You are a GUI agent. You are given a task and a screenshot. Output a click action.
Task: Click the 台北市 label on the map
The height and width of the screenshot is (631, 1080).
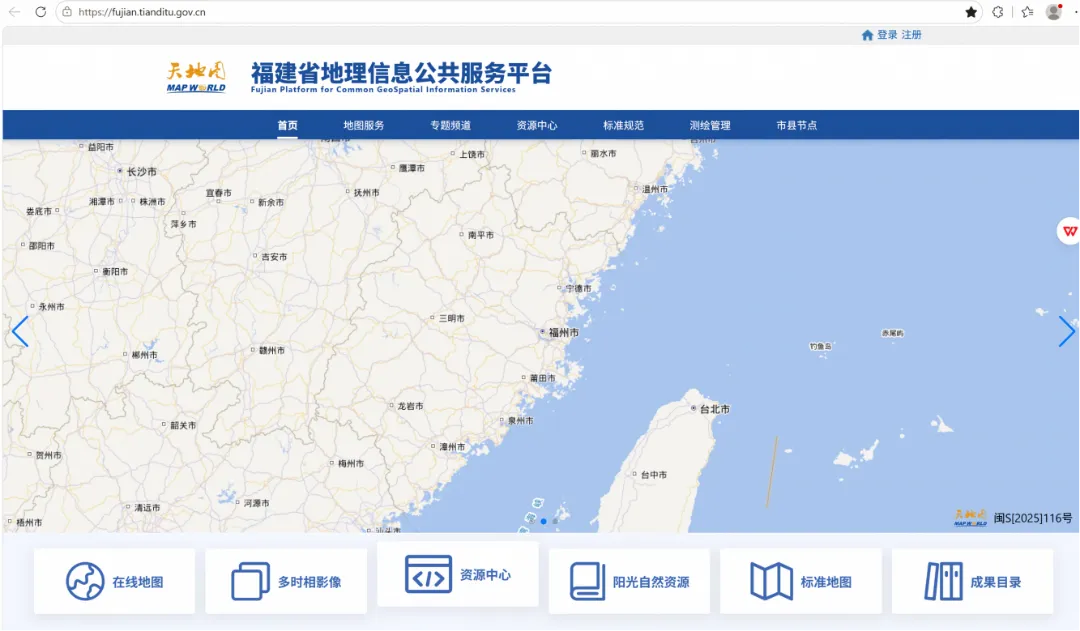click(x=714, y=409)
